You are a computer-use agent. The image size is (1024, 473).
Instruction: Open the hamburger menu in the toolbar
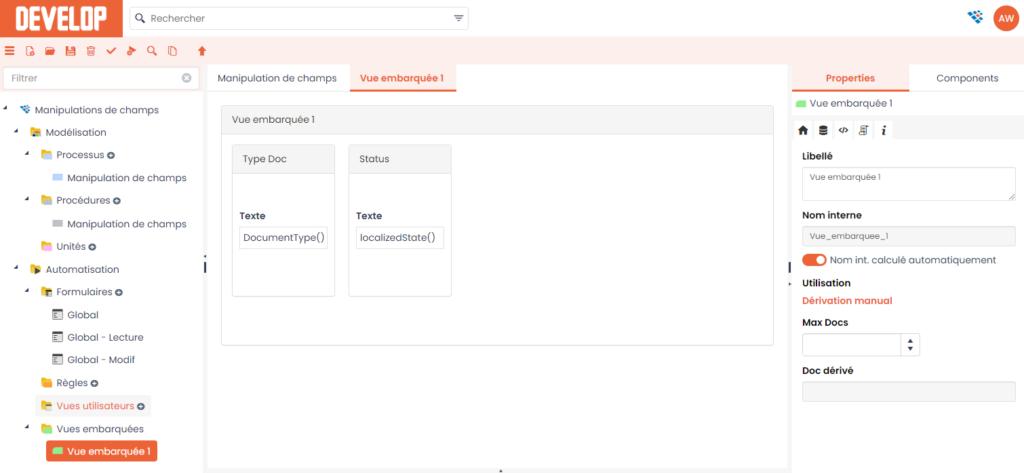(10, 50)
